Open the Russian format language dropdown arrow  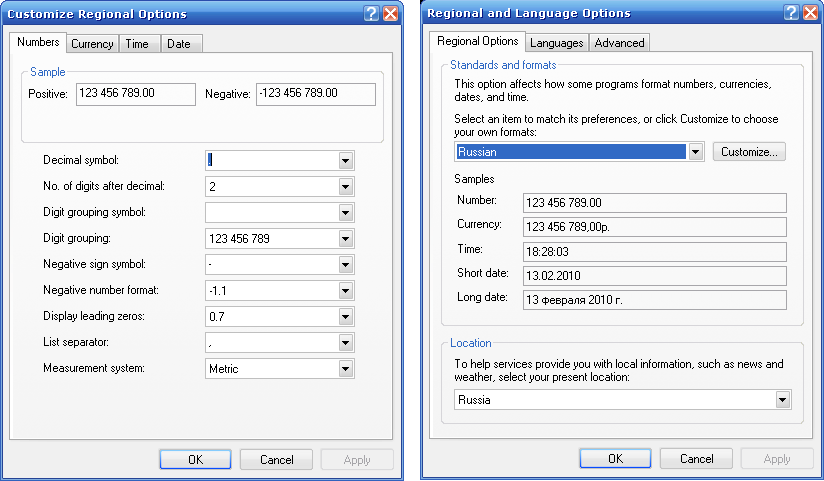click(x=695, y=152)
